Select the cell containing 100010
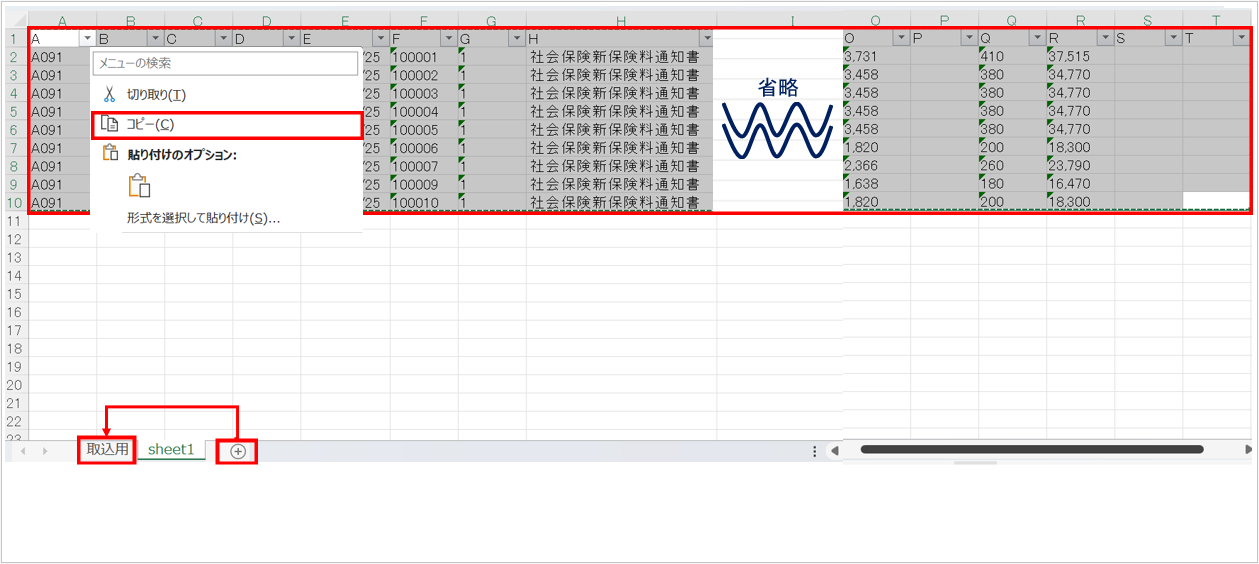1259x564 pixels. 424,202
